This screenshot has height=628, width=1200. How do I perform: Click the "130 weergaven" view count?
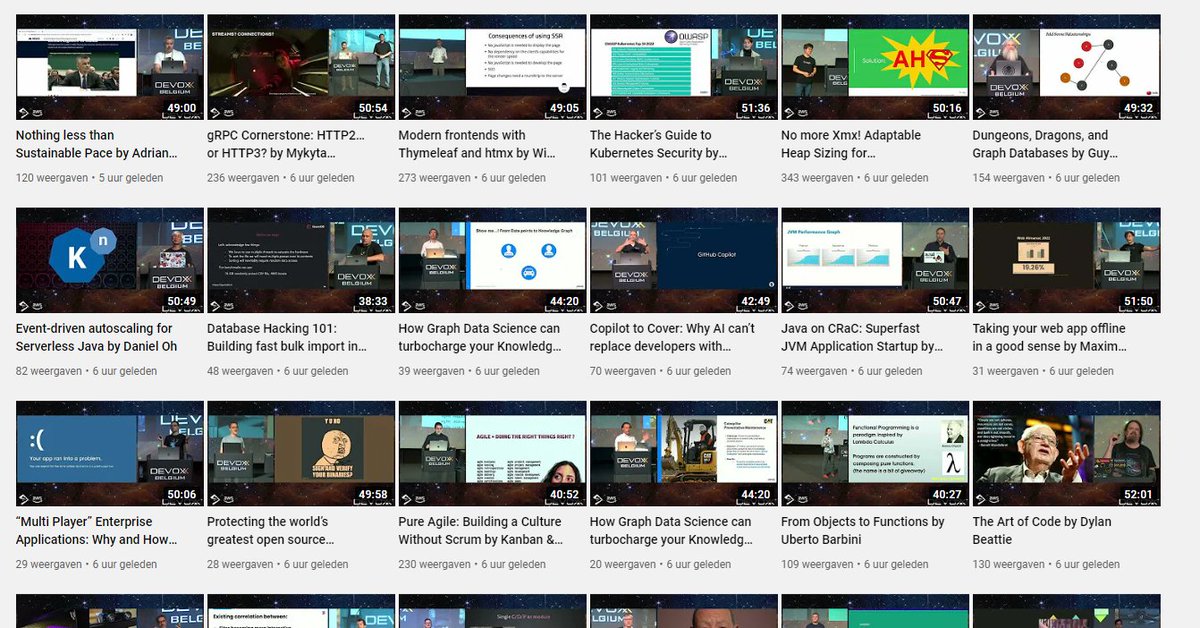point(1009,564)
